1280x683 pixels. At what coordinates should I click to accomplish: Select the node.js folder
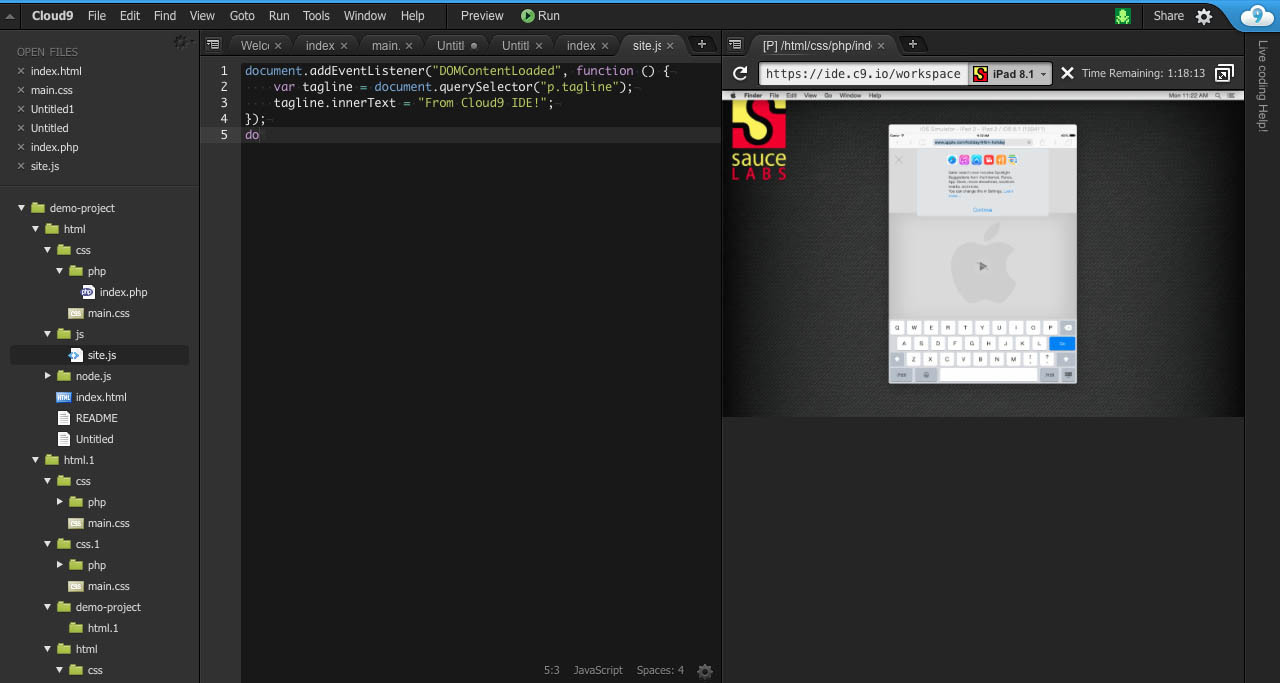[x=93, y=376]
